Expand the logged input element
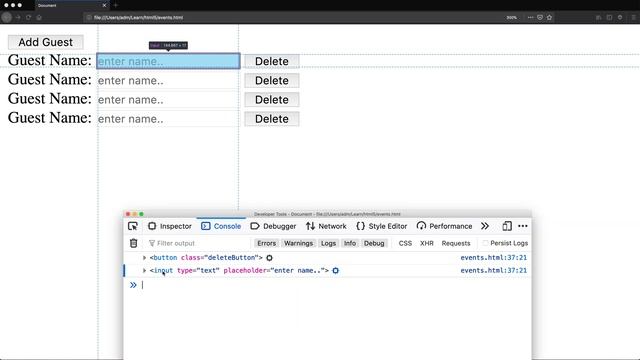This screenshot has width=640, height=360. tap(144, 271)
